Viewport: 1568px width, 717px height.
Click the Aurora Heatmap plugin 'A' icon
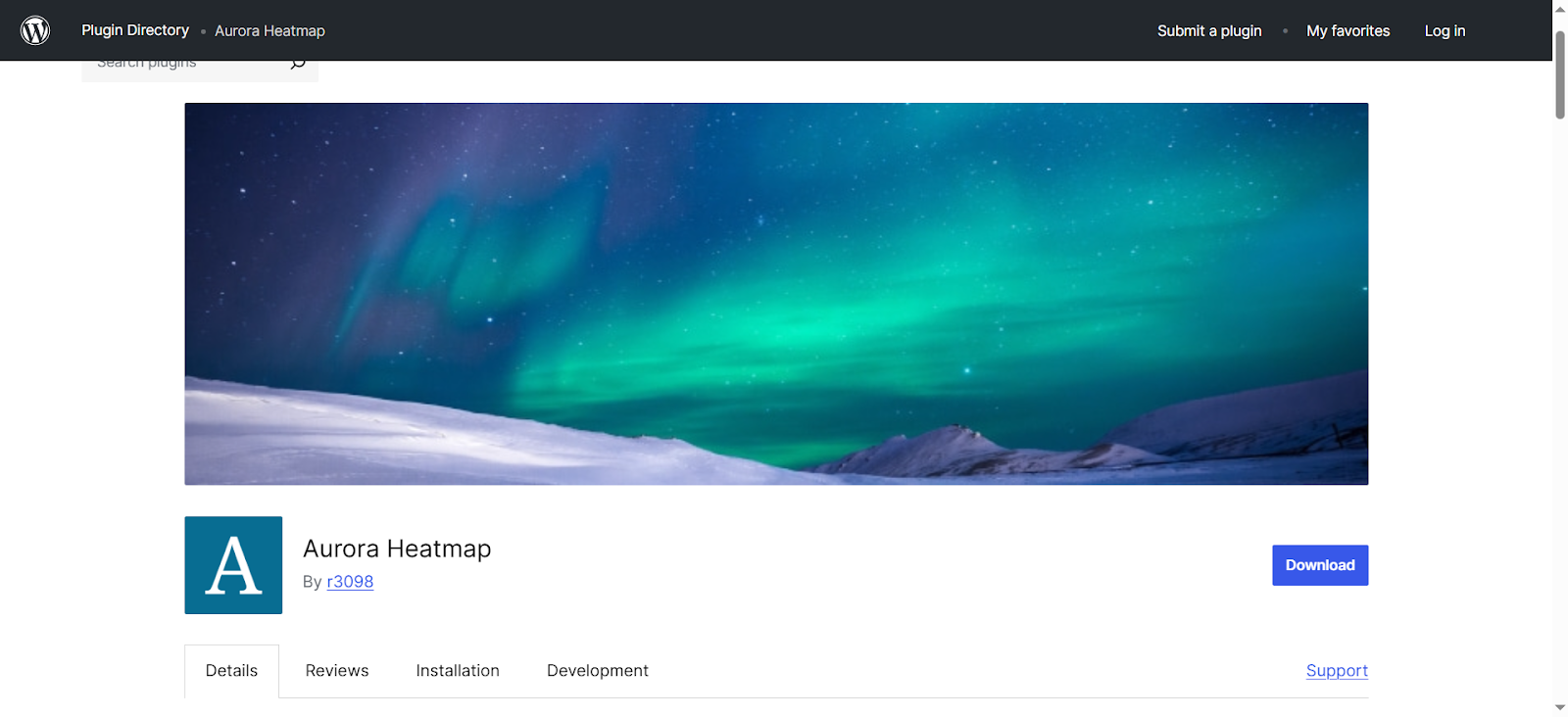tap(233, 565)
